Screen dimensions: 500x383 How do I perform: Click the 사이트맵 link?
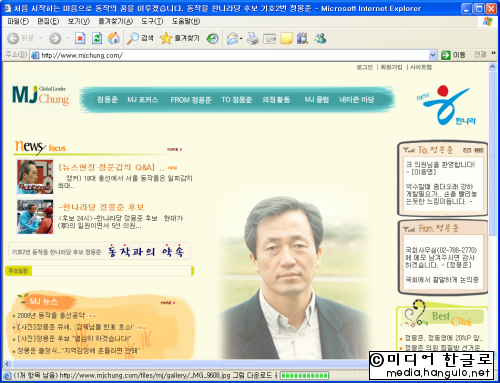click(x=420, y=67)
